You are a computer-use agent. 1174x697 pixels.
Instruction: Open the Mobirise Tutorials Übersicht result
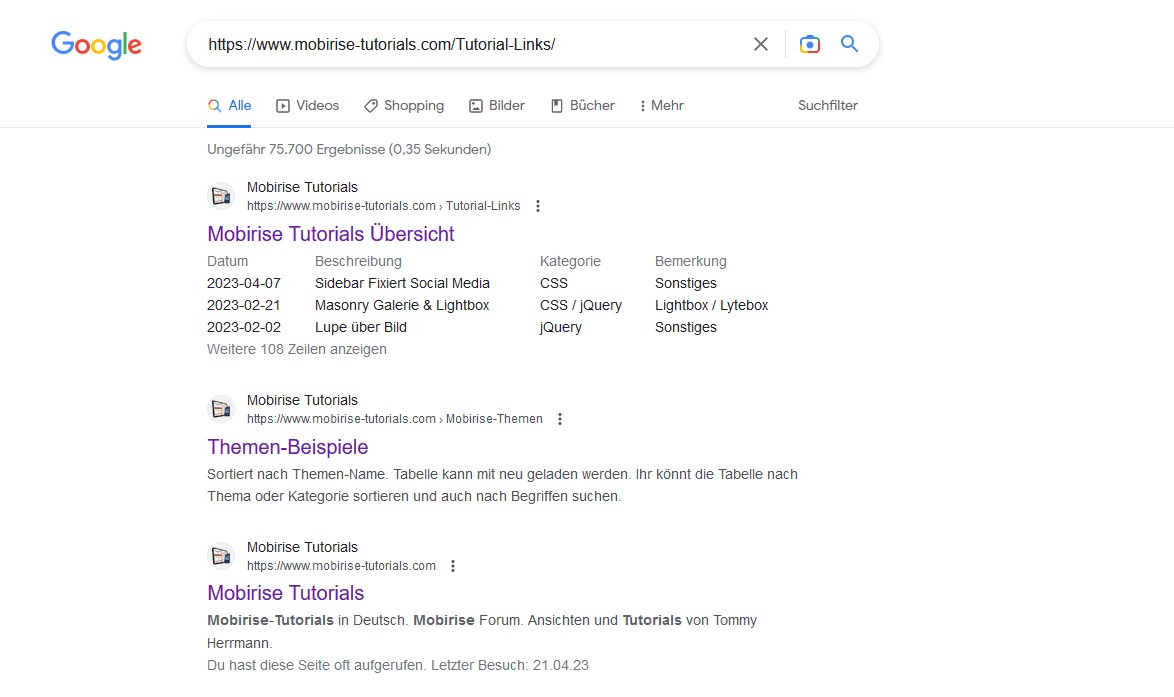tap(331, 234)
